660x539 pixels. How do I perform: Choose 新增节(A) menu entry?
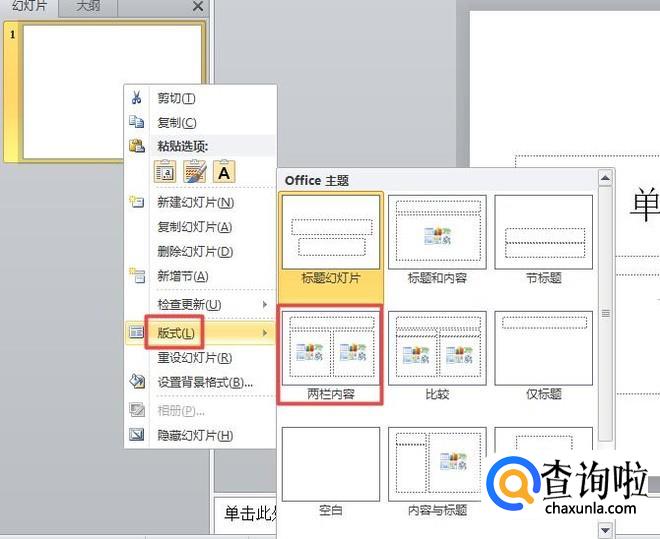pyautogui.click(x=200, y=276)
